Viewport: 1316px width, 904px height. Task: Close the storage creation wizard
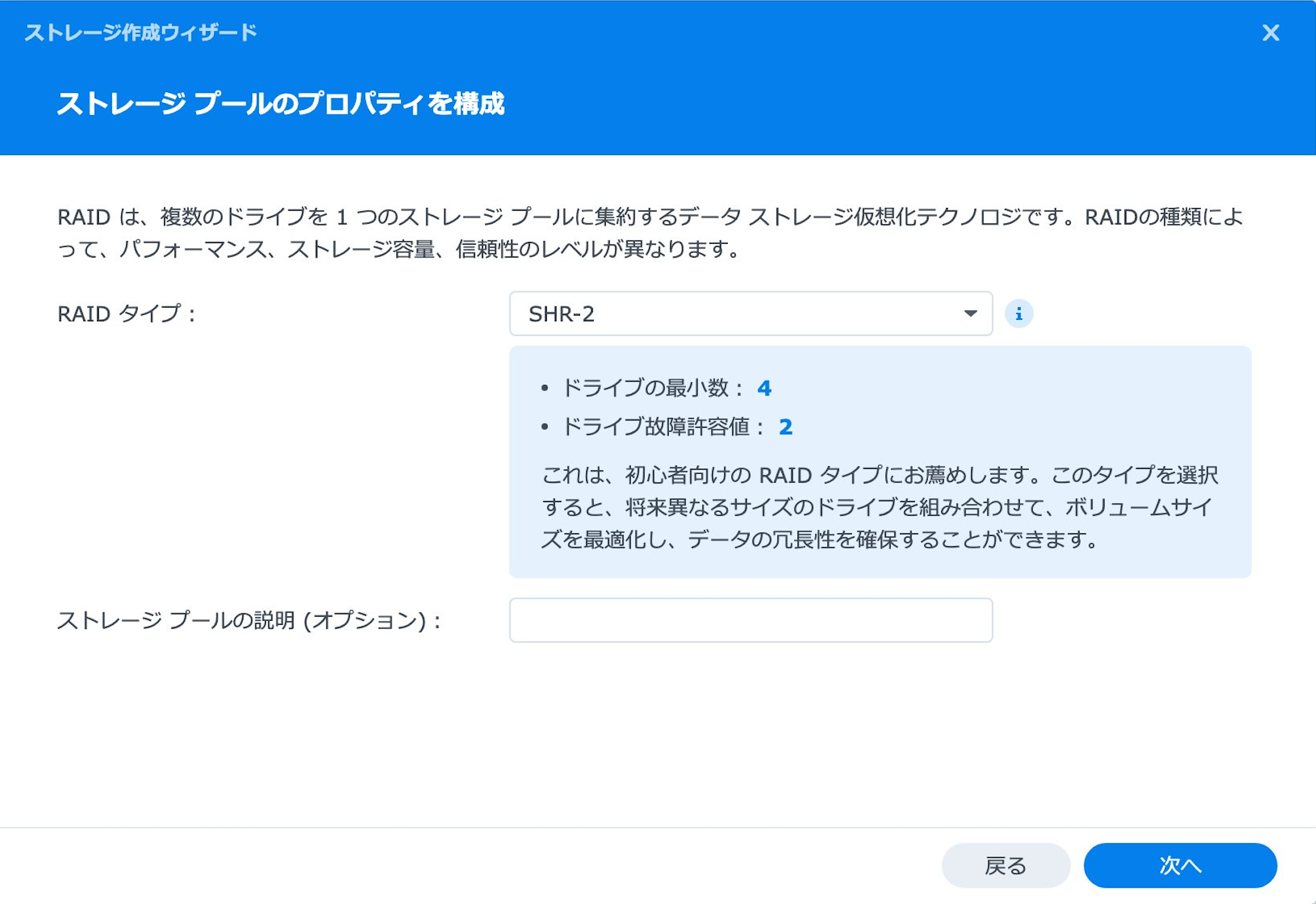(x=1271, y=33)
